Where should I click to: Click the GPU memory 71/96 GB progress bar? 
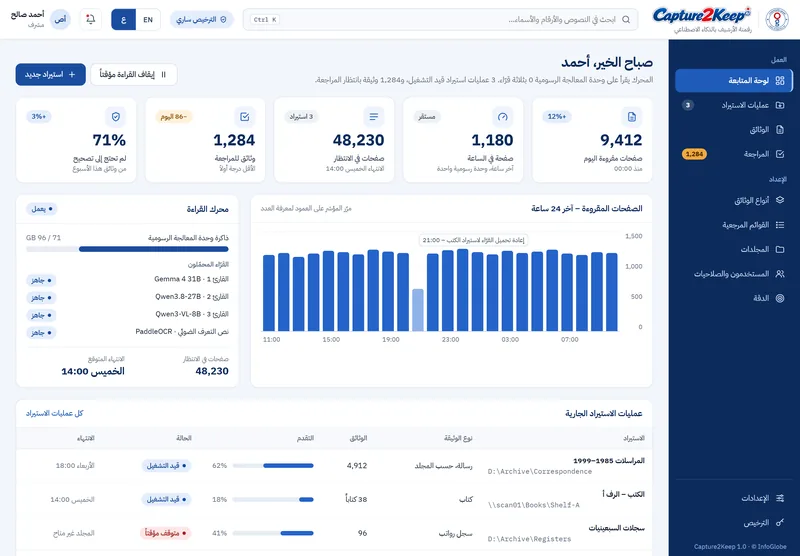pos(127,249)
